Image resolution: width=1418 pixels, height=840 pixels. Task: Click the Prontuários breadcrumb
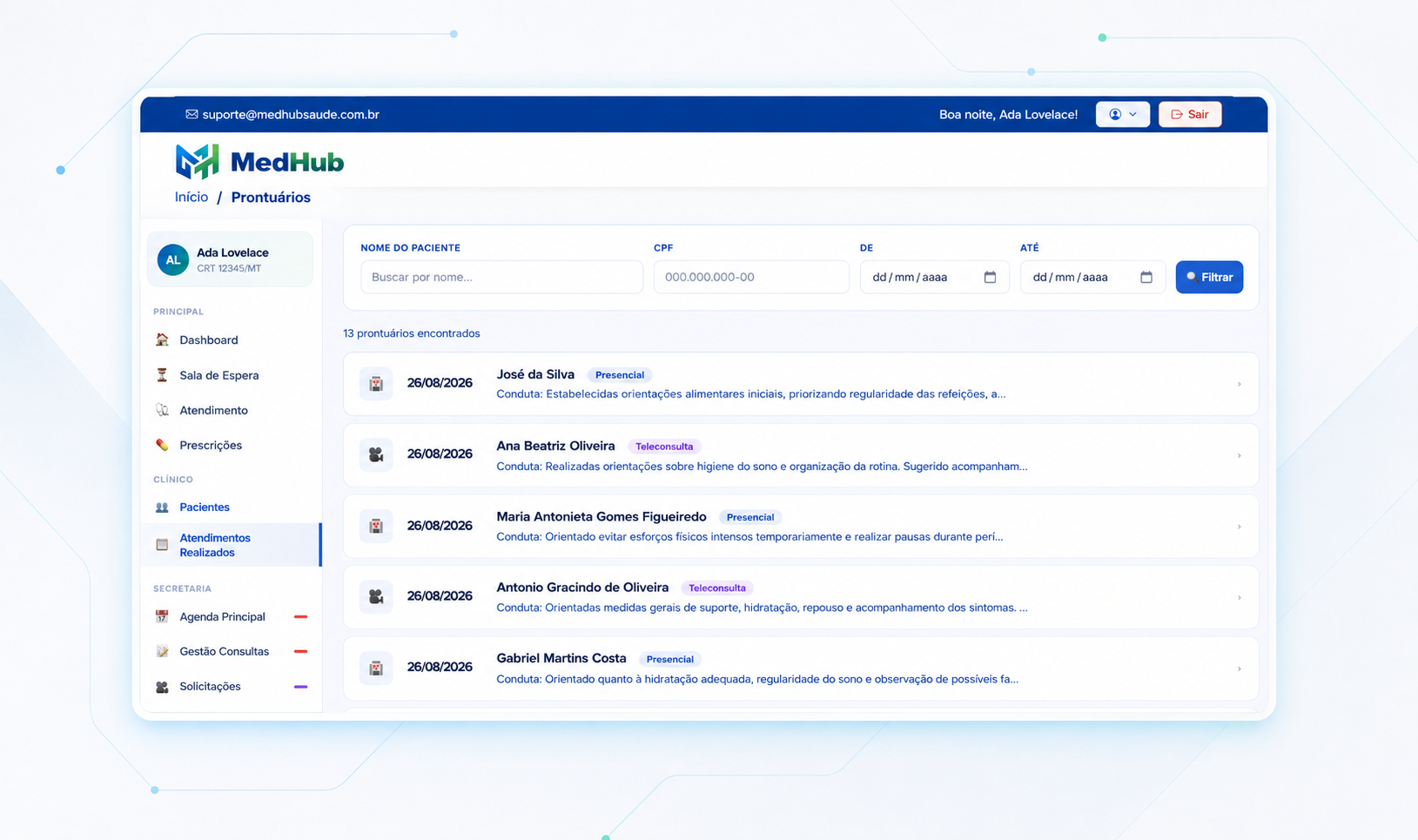(271, 198)
